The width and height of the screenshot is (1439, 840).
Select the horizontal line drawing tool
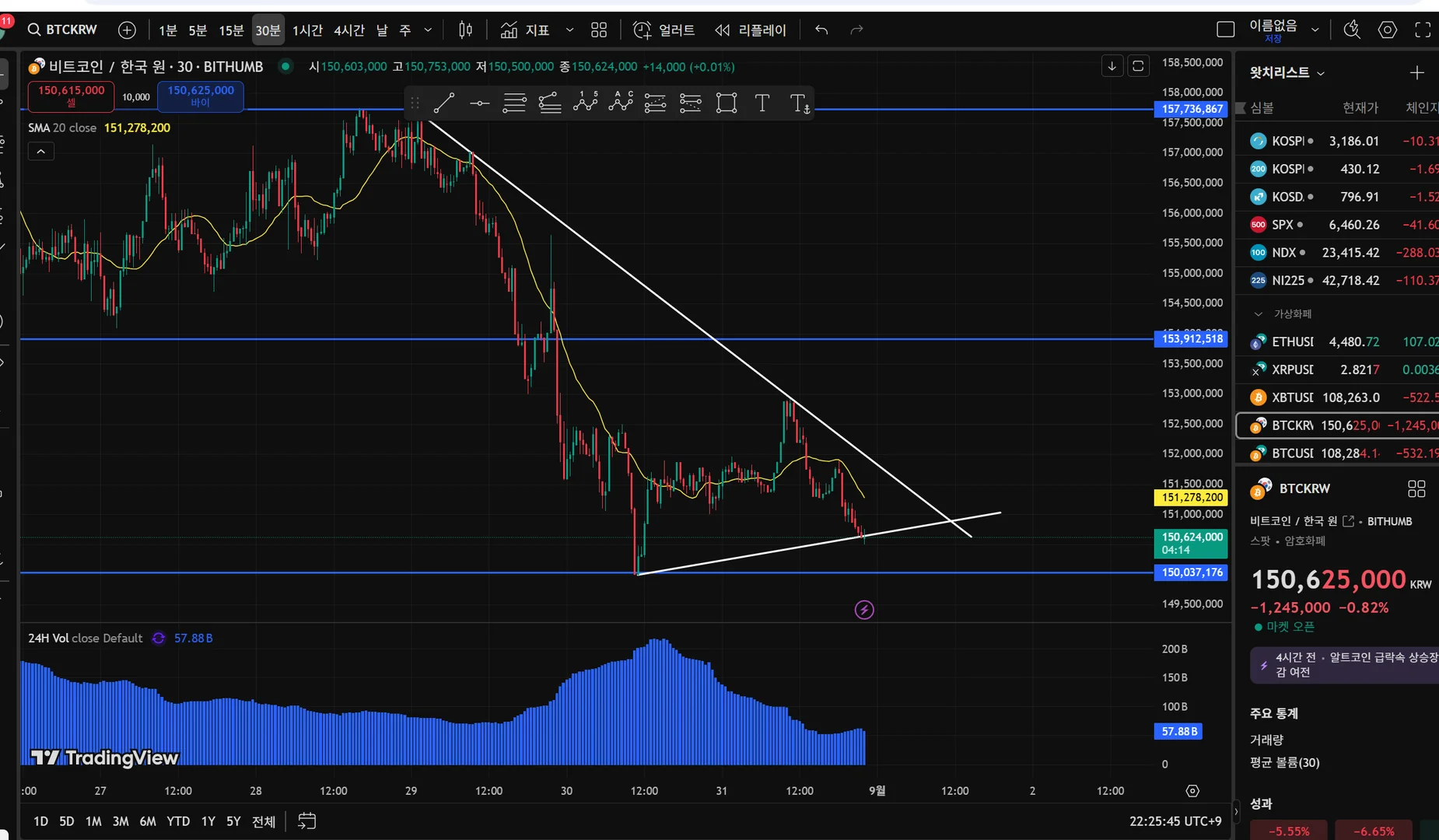pyautogui.click(x=480, y=103)
